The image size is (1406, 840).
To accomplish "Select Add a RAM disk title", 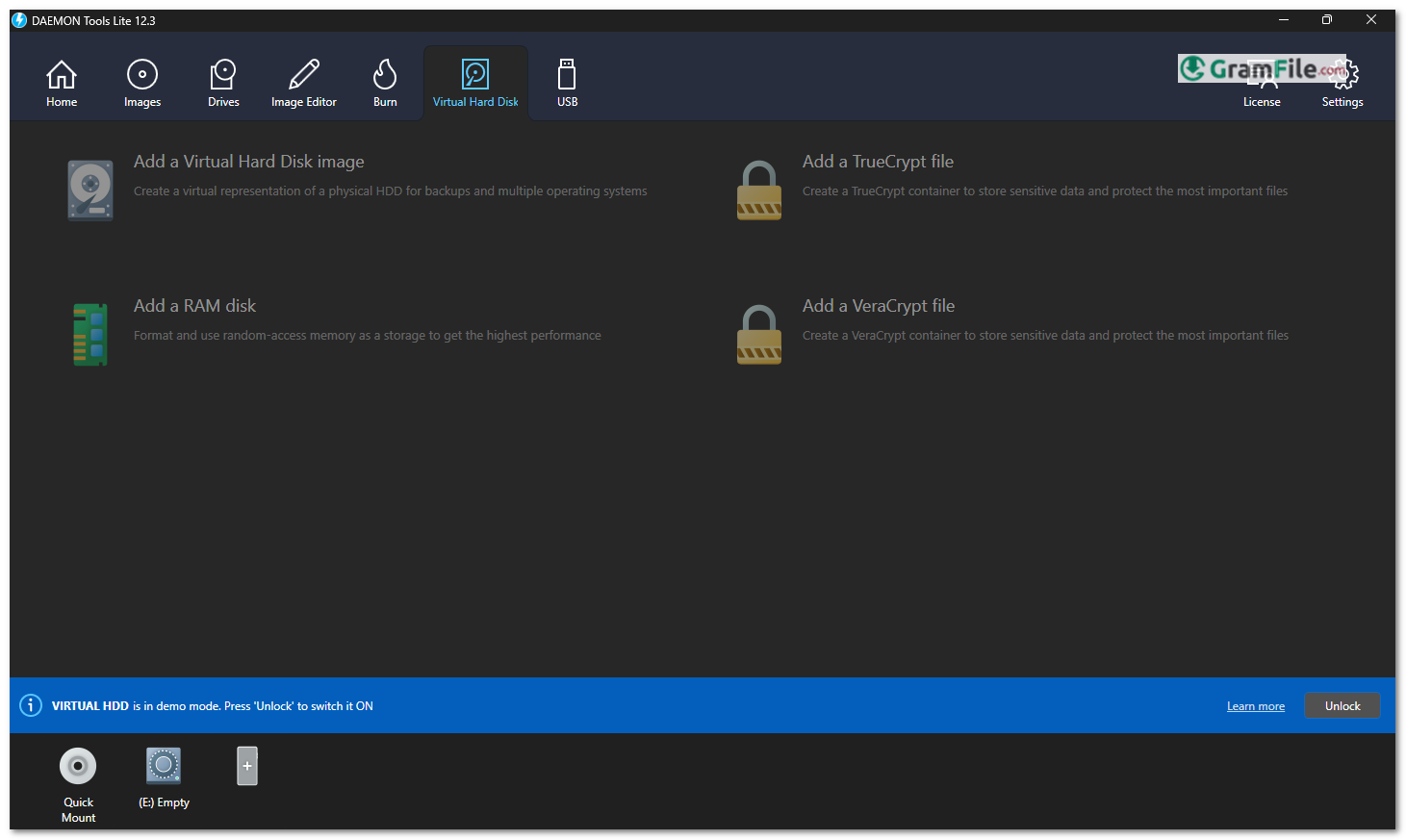I will [x=194, y=306].
